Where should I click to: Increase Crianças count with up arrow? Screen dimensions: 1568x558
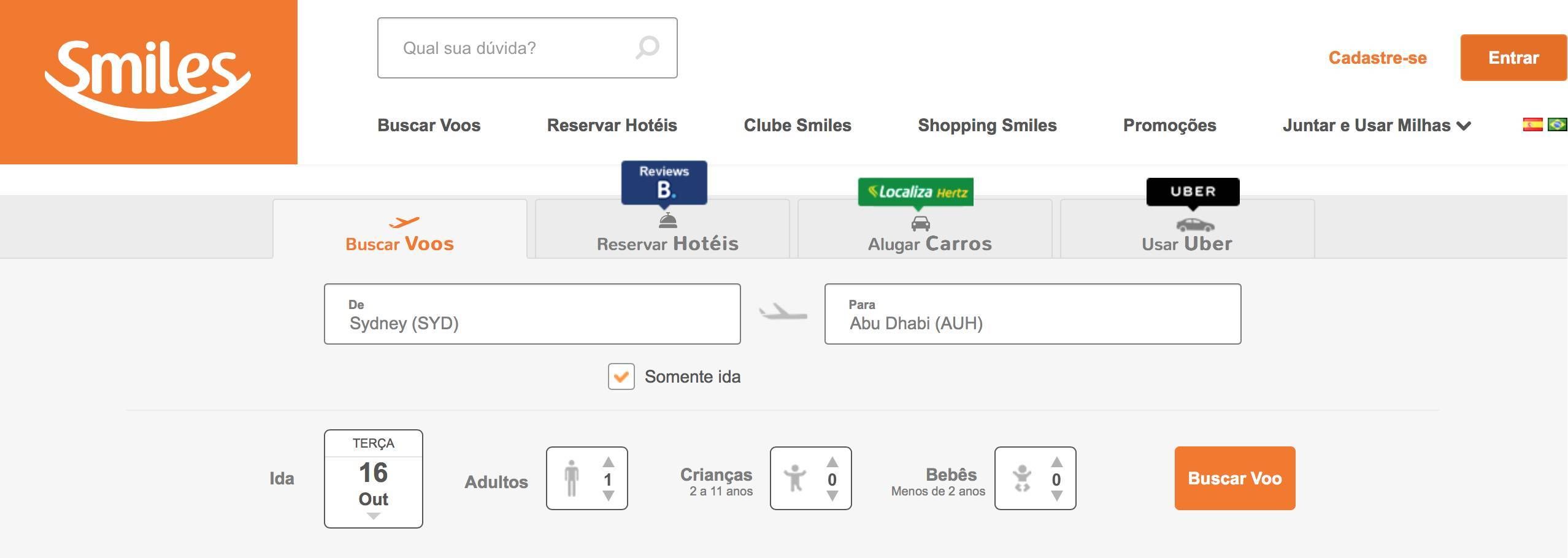pyautogui.click(x=832, y=462)
